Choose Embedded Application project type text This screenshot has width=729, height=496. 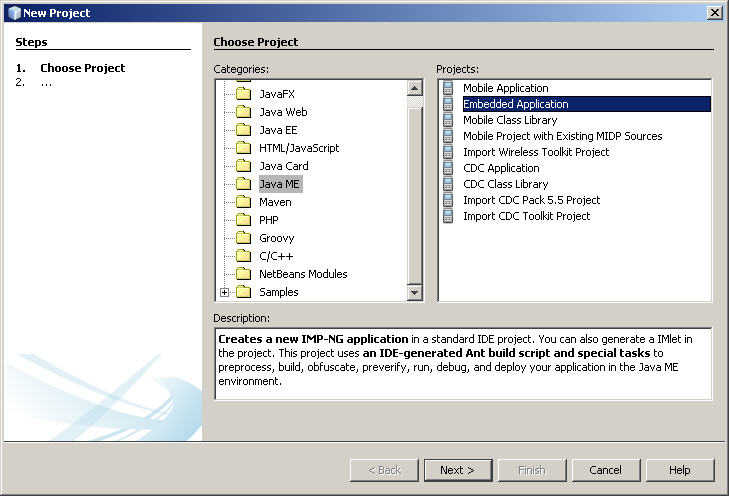[x=516, y=104]
